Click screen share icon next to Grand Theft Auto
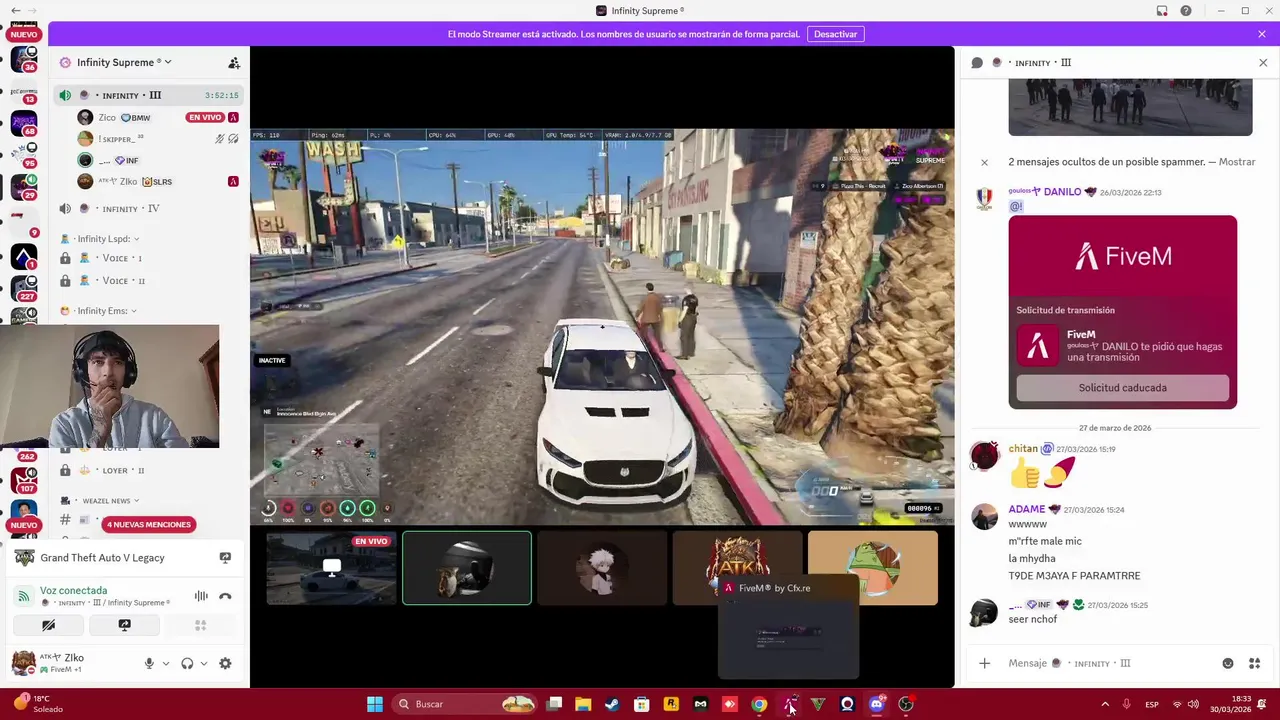The height and width of the screenshot is (720, 1280). point(225,558)
